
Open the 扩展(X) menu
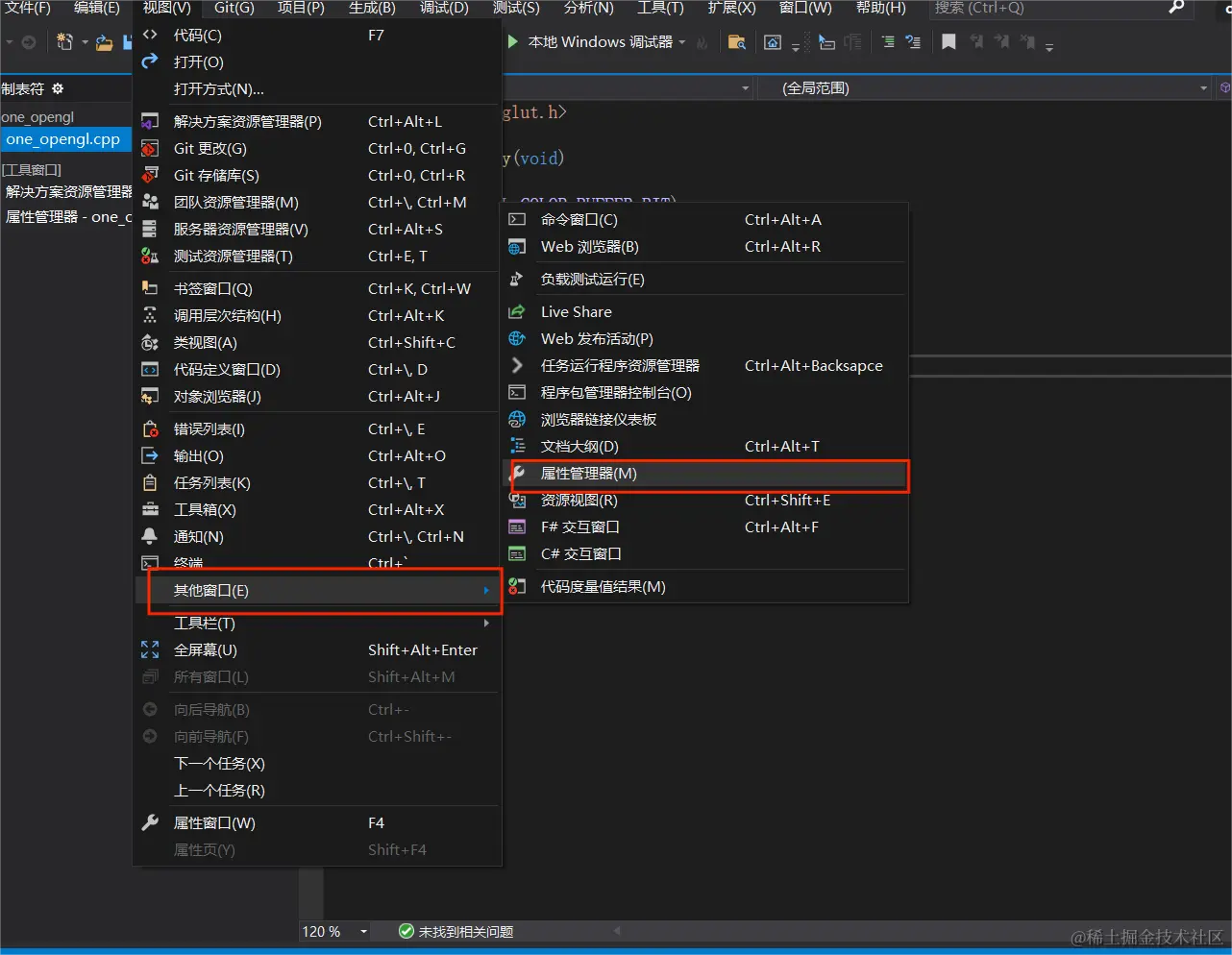[732, 8]
